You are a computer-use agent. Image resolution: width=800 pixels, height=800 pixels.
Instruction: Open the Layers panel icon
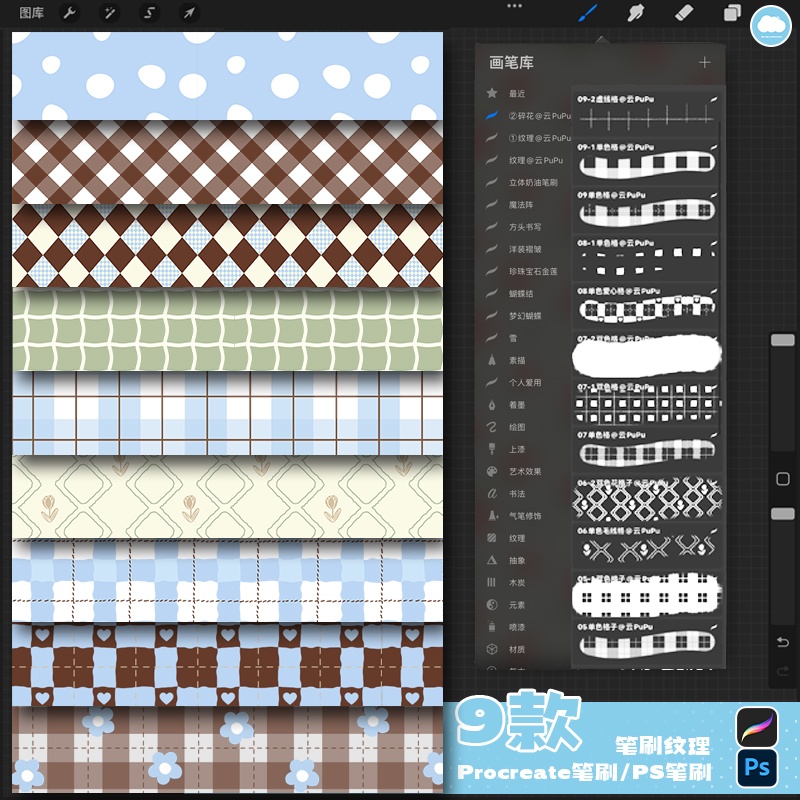tap(732, 13)
